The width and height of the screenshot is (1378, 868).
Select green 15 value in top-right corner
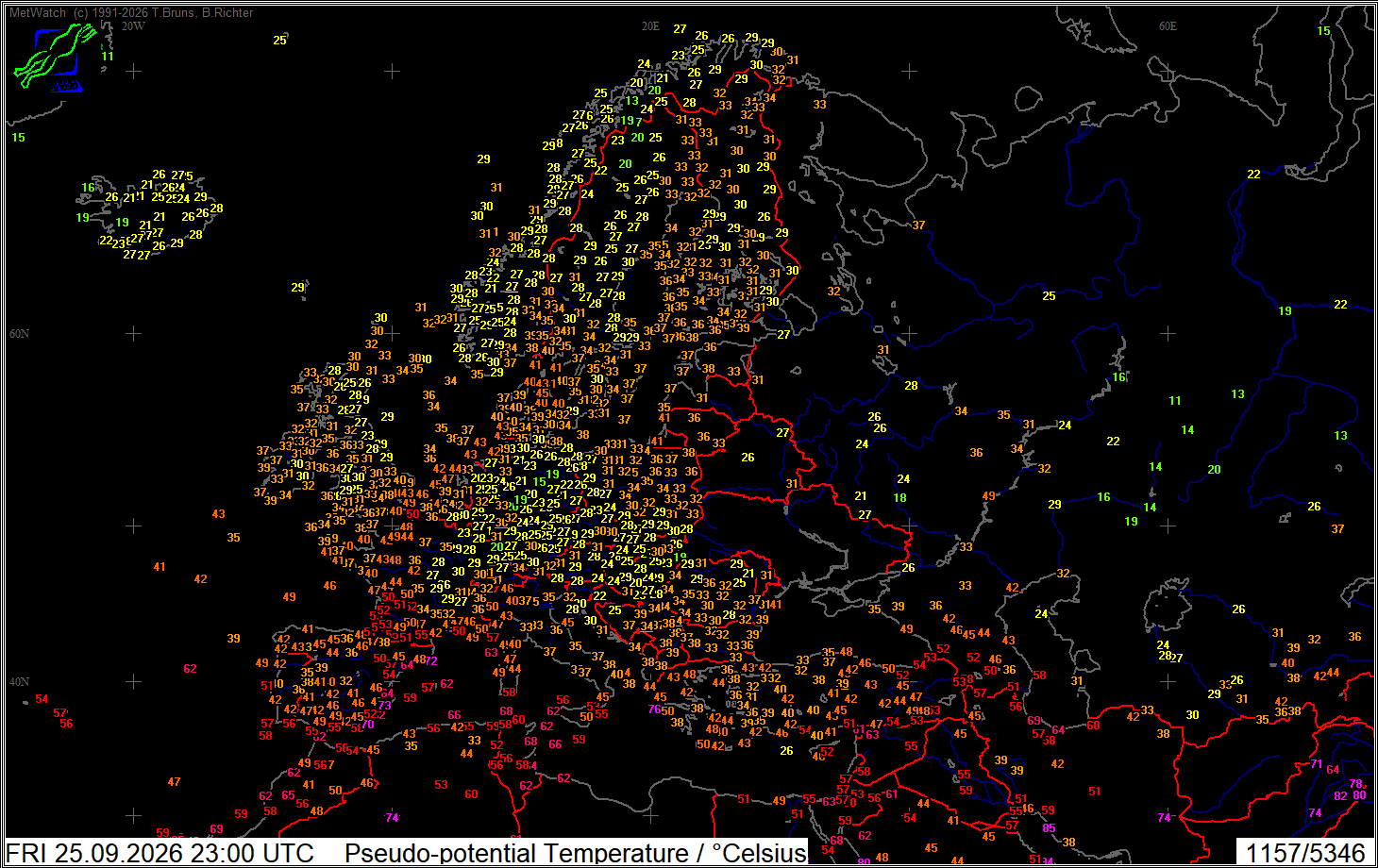pyautogui.click(x=1323, y=31)
